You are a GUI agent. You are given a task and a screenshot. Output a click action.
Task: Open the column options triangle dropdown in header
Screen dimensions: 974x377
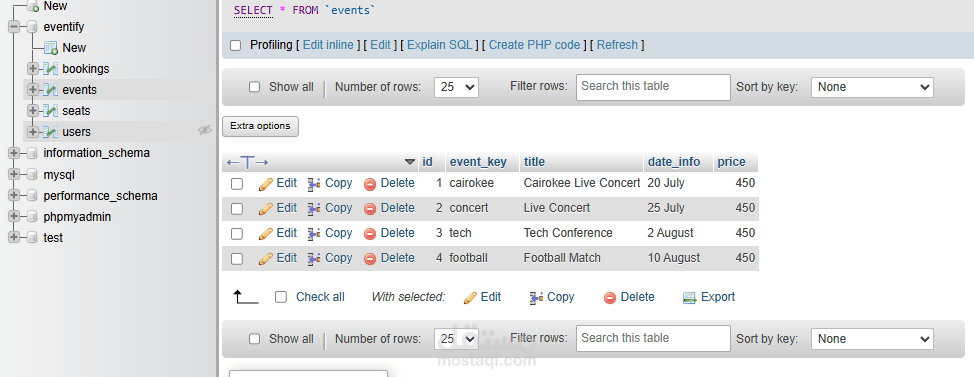[x=409, y=162]
